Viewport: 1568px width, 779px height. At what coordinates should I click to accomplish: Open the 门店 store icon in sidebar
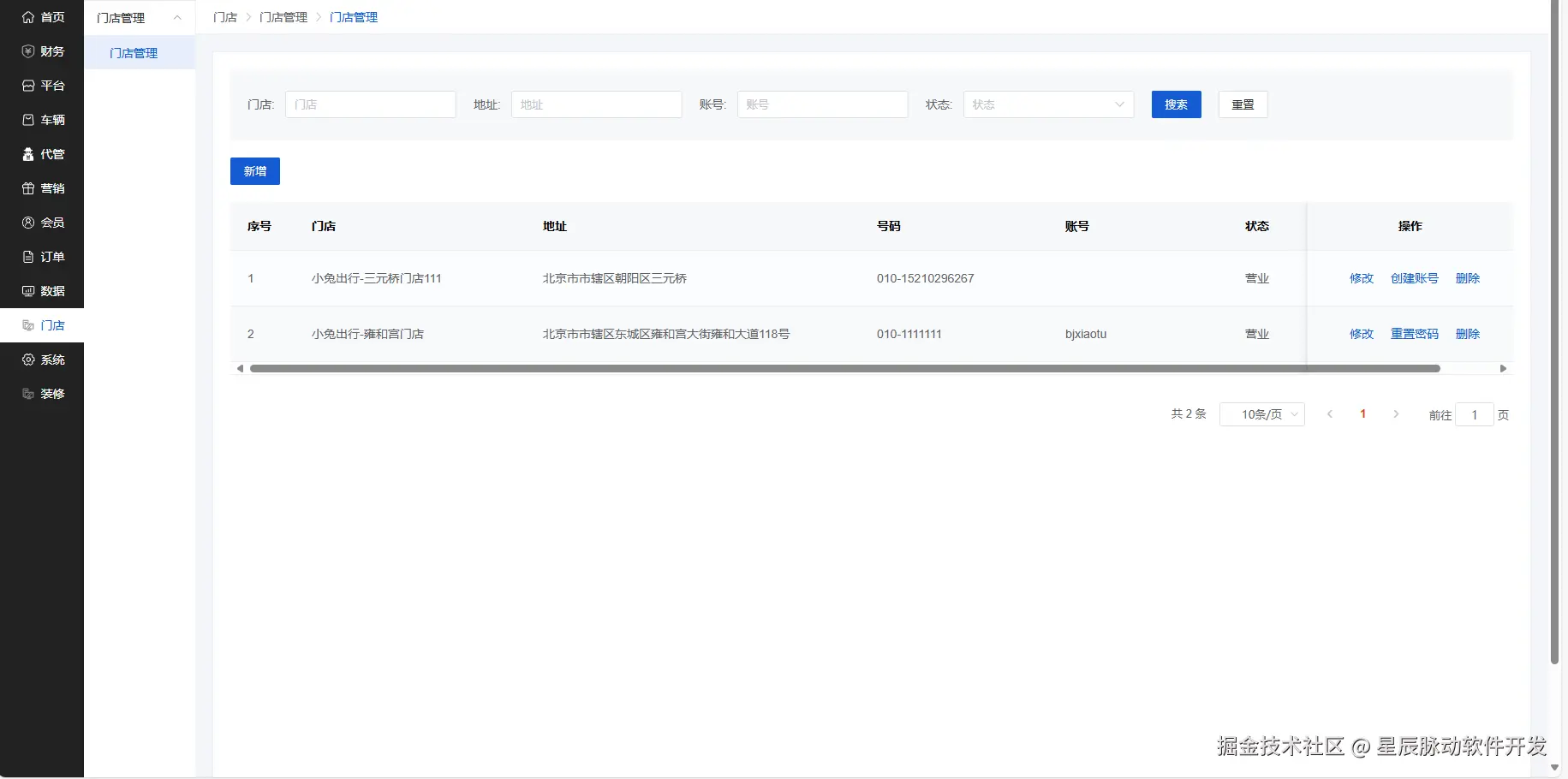(28, 325)
